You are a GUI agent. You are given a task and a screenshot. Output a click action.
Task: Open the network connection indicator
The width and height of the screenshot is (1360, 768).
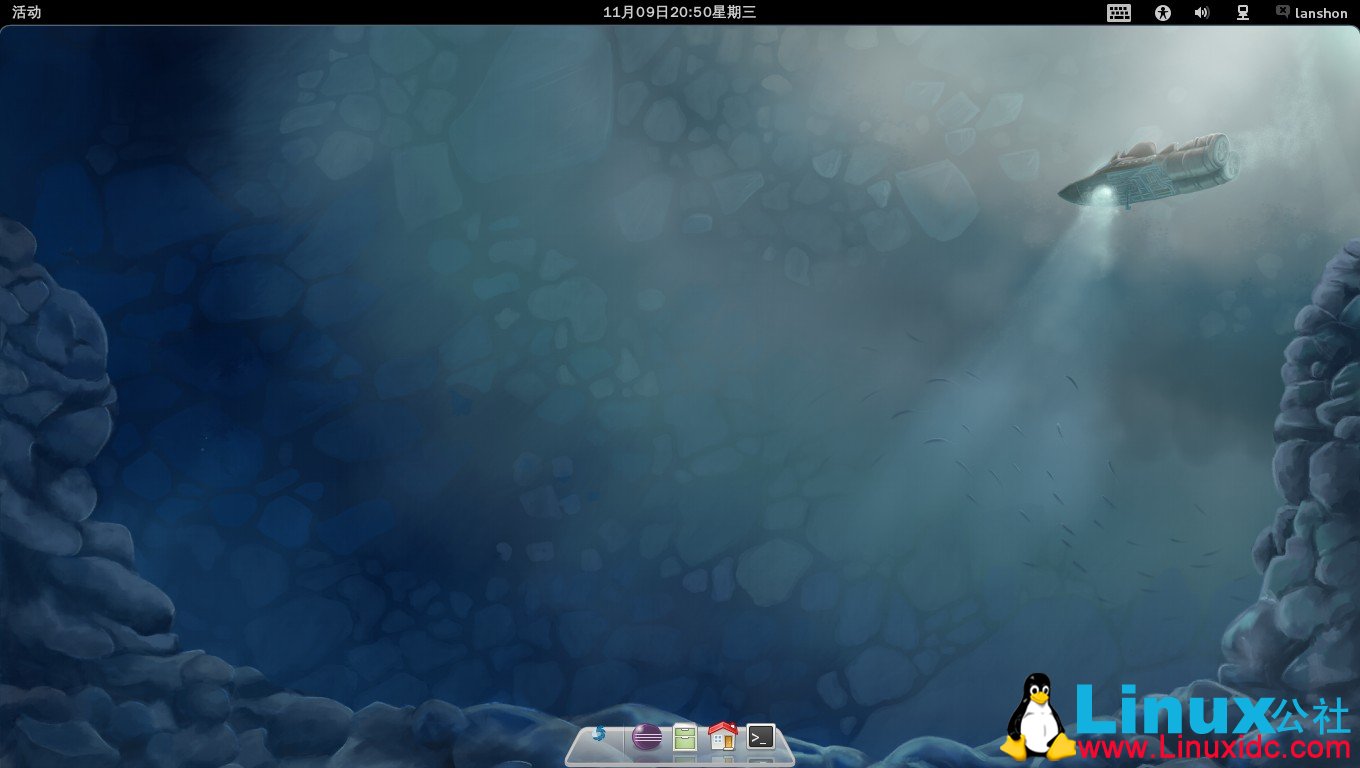(x=1243, y=13)
